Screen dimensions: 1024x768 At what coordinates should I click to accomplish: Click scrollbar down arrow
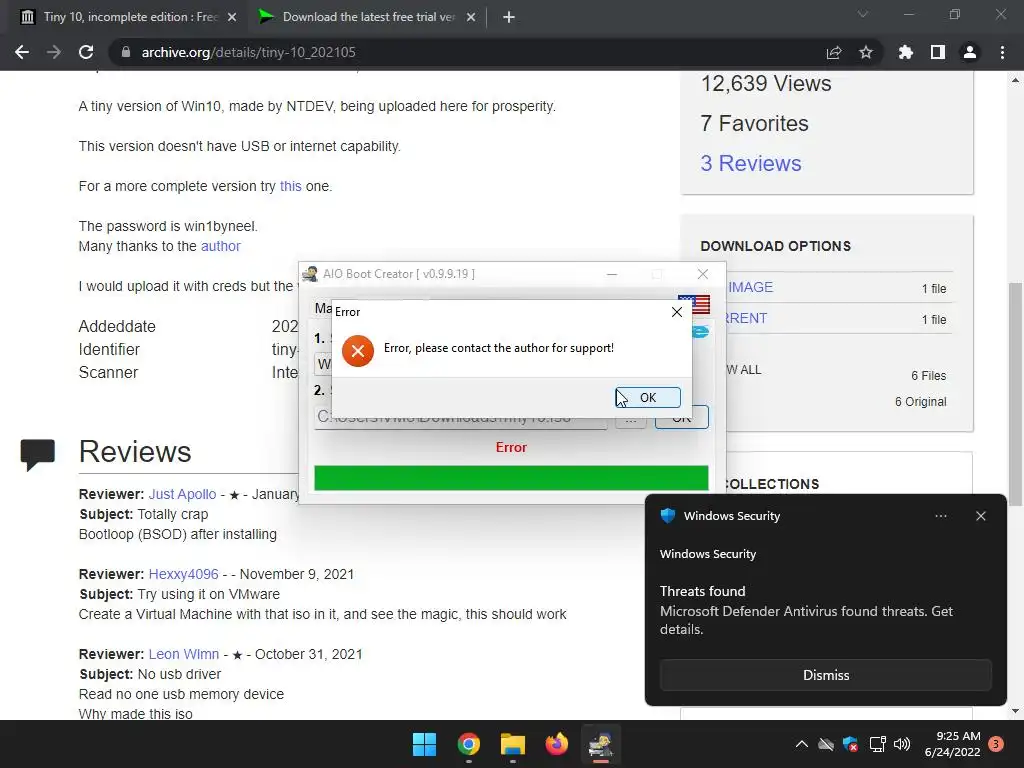tap(1015, 711)
